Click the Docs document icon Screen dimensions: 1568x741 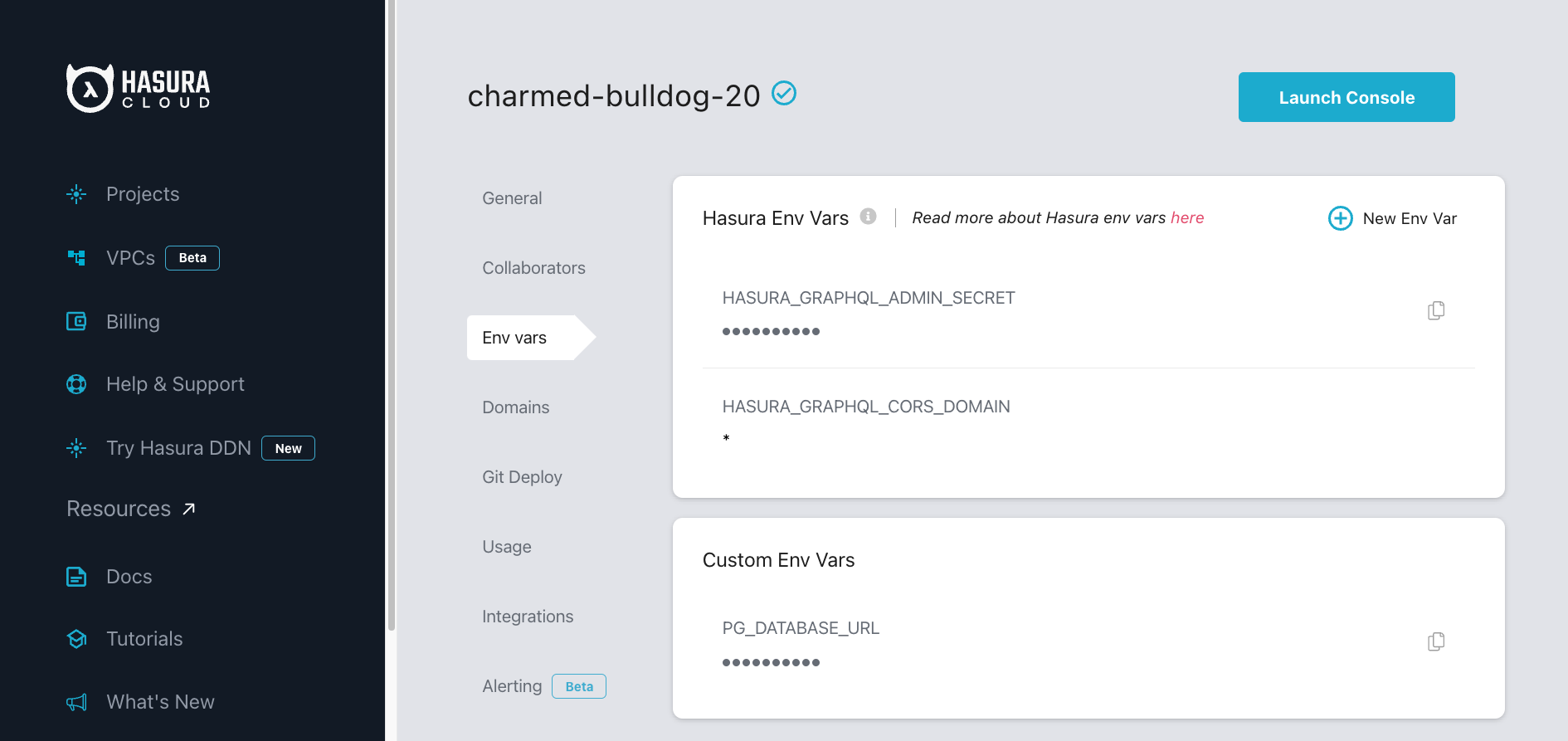76,577
